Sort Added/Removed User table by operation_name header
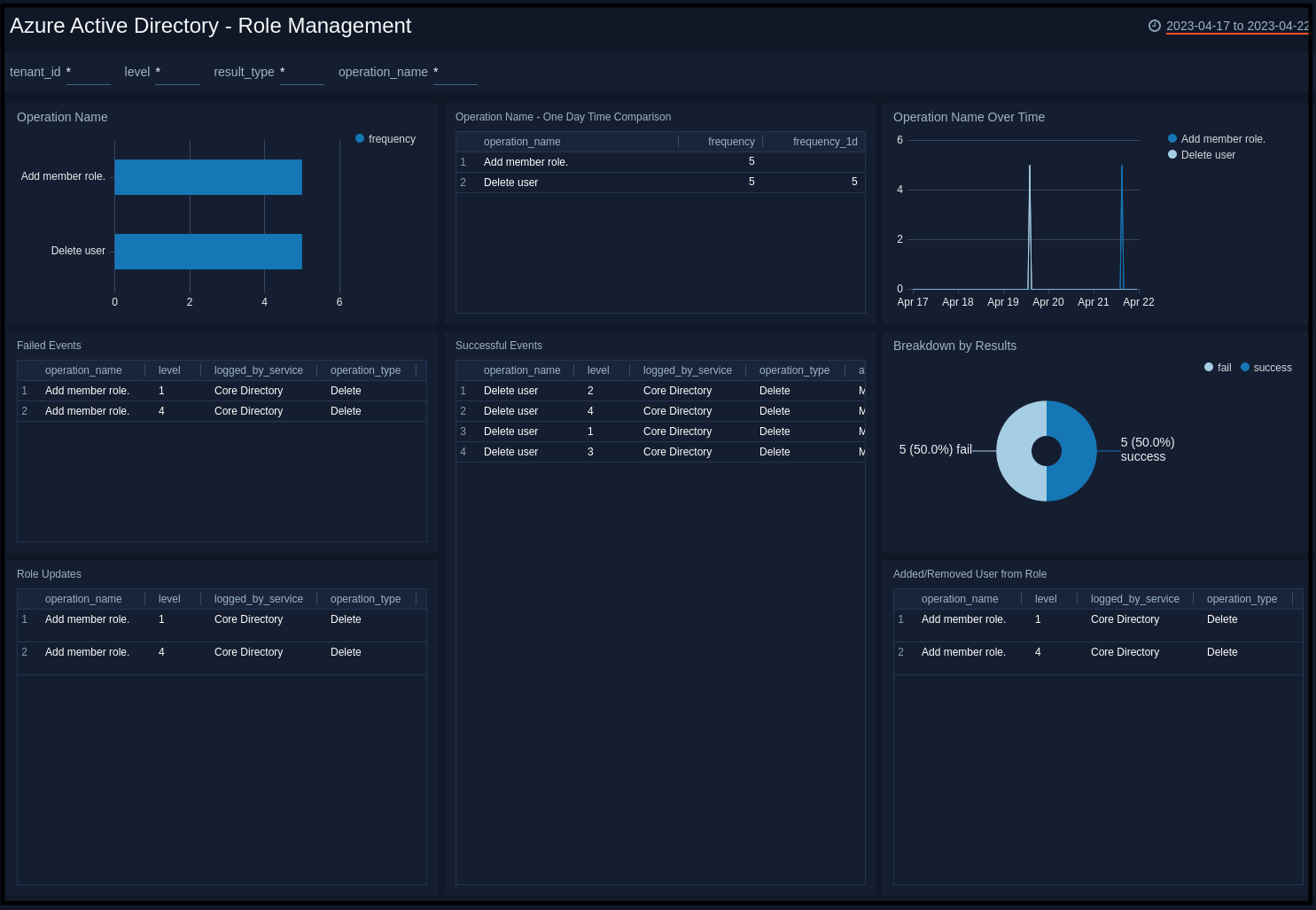The image size is (1316, 910). (960, 599)
